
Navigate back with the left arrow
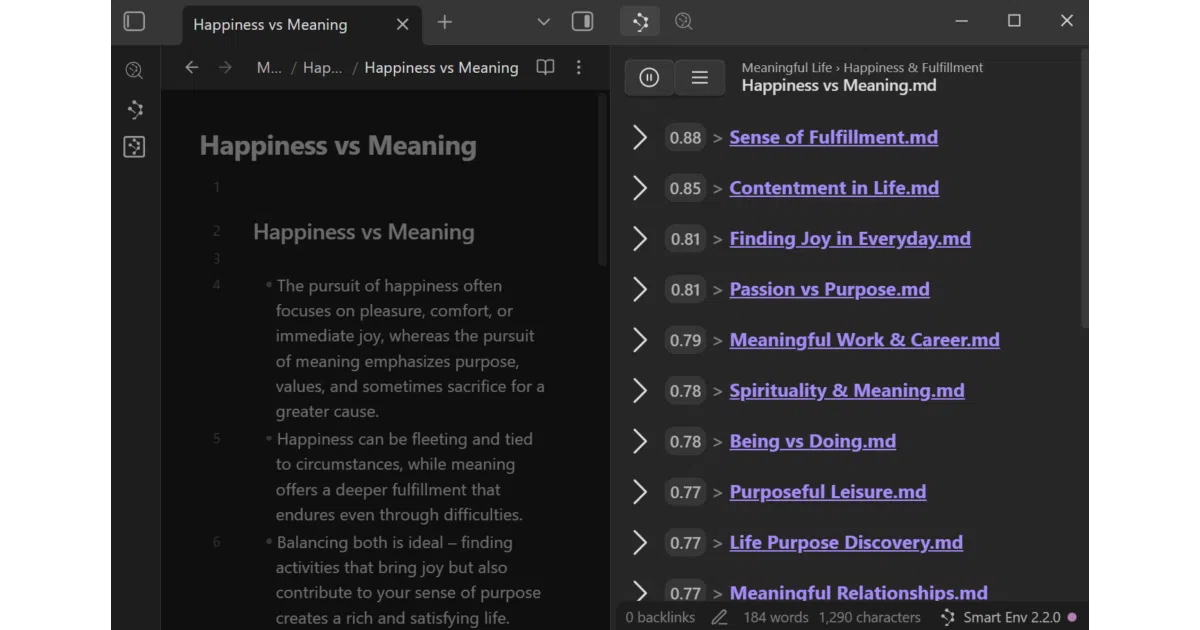192,67
